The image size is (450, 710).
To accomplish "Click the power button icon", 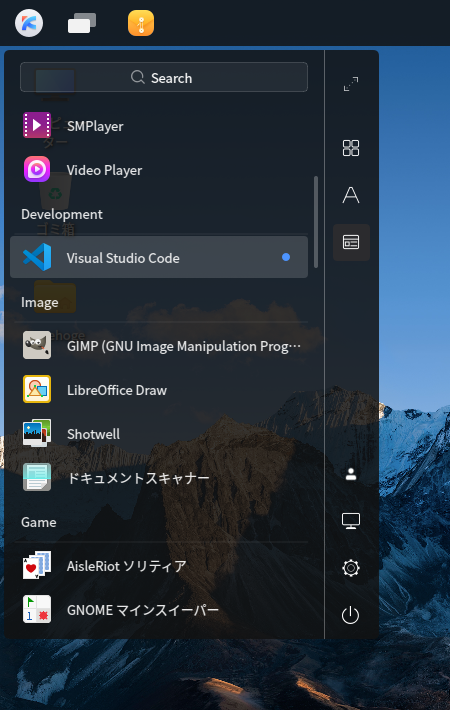I will point(350,615).
